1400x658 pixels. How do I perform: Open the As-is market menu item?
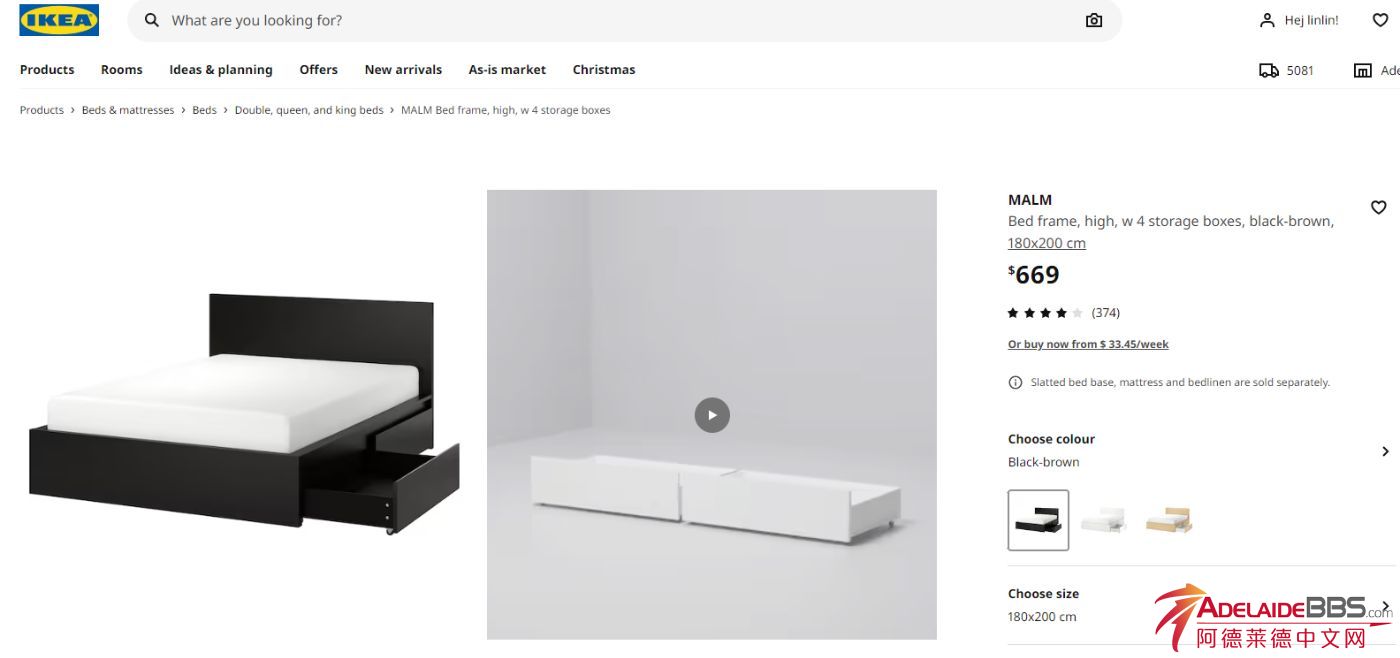(x=507, y=70)
